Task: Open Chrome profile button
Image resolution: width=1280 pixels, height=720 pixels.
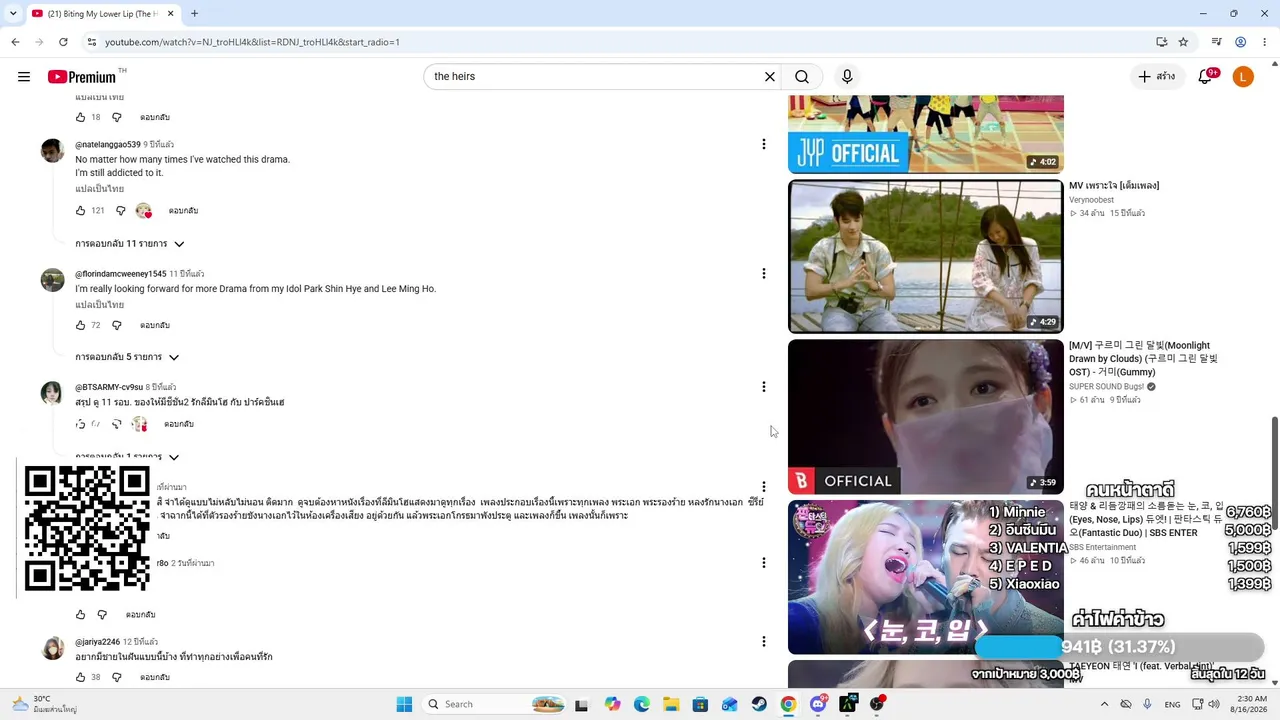Action: point(1240,42)
